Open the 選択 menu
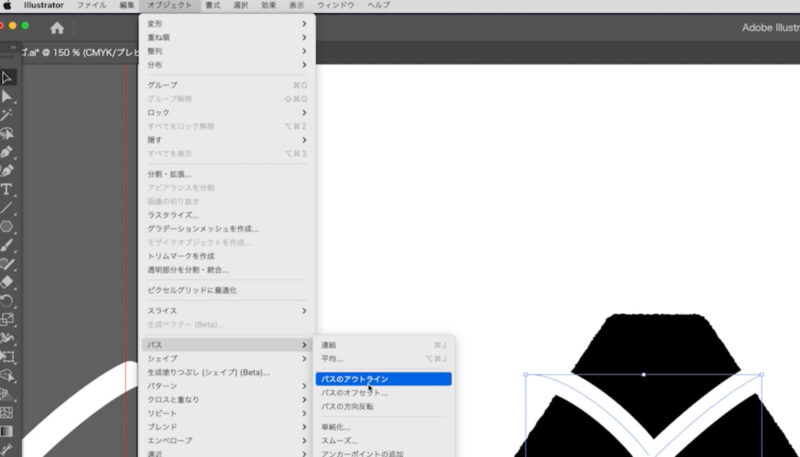This screenshot has width=800, height=457. pos(241,5)
